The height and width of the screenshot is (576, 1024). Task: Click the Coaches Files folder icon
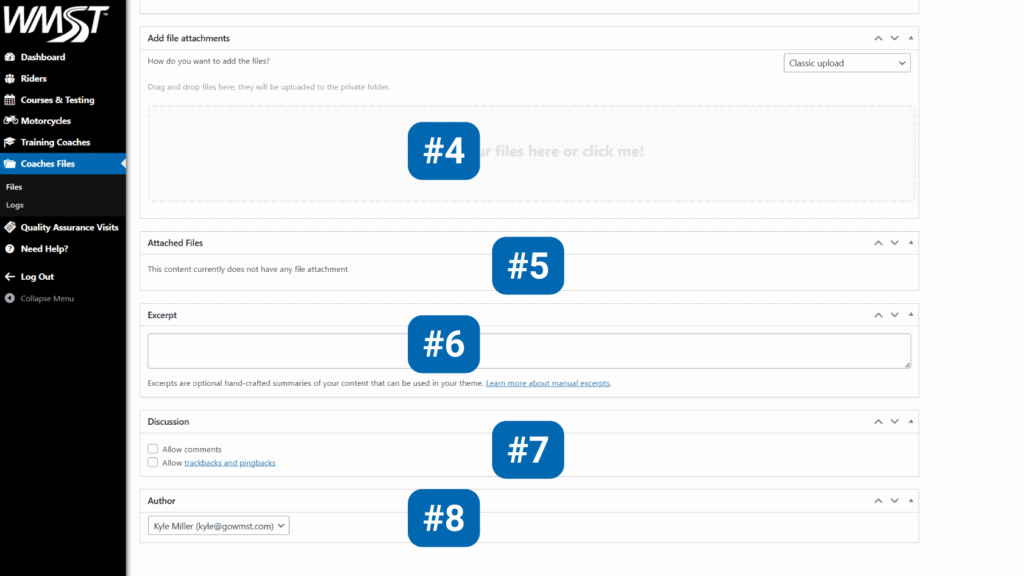10,163
